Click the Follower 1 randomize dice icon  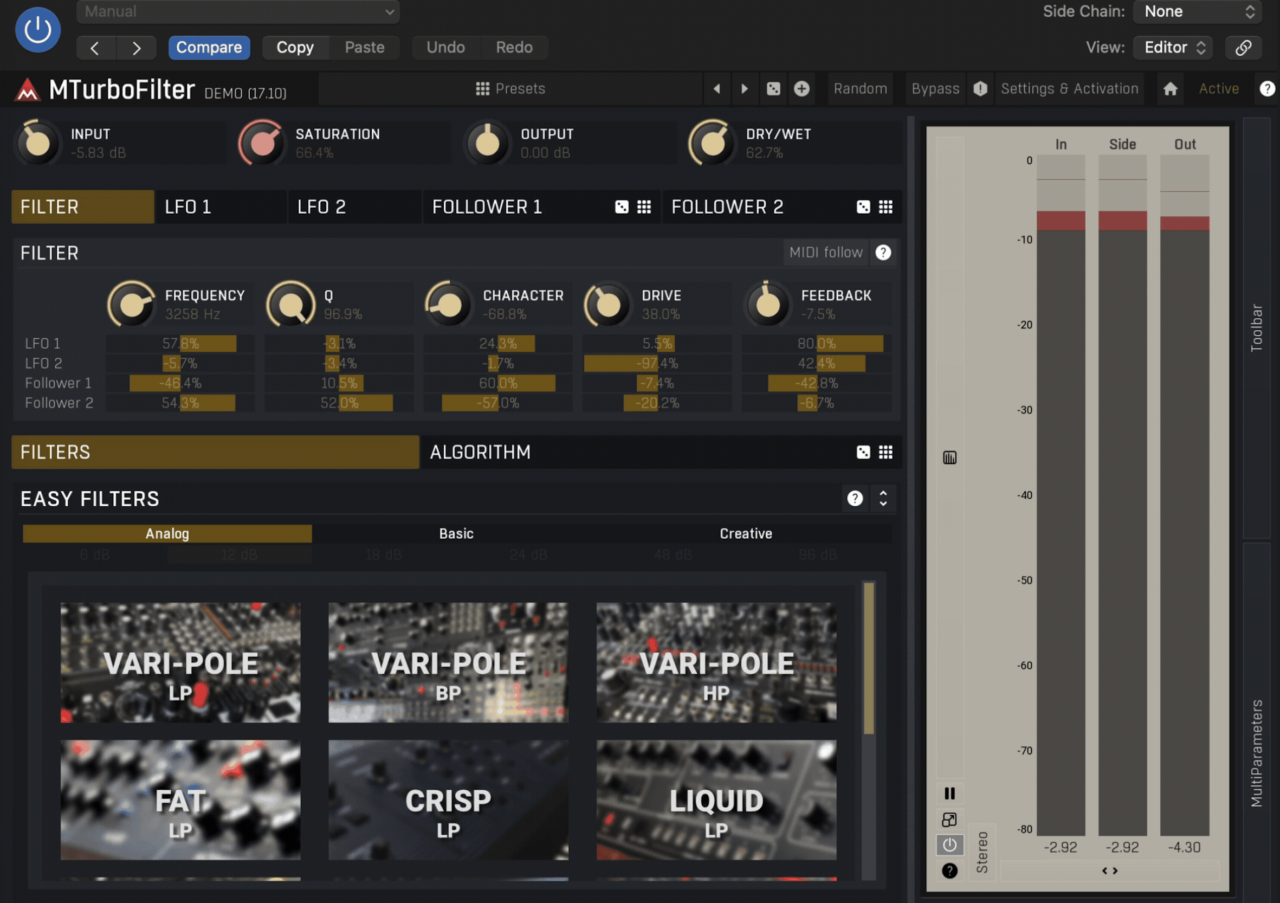[622, 207]
